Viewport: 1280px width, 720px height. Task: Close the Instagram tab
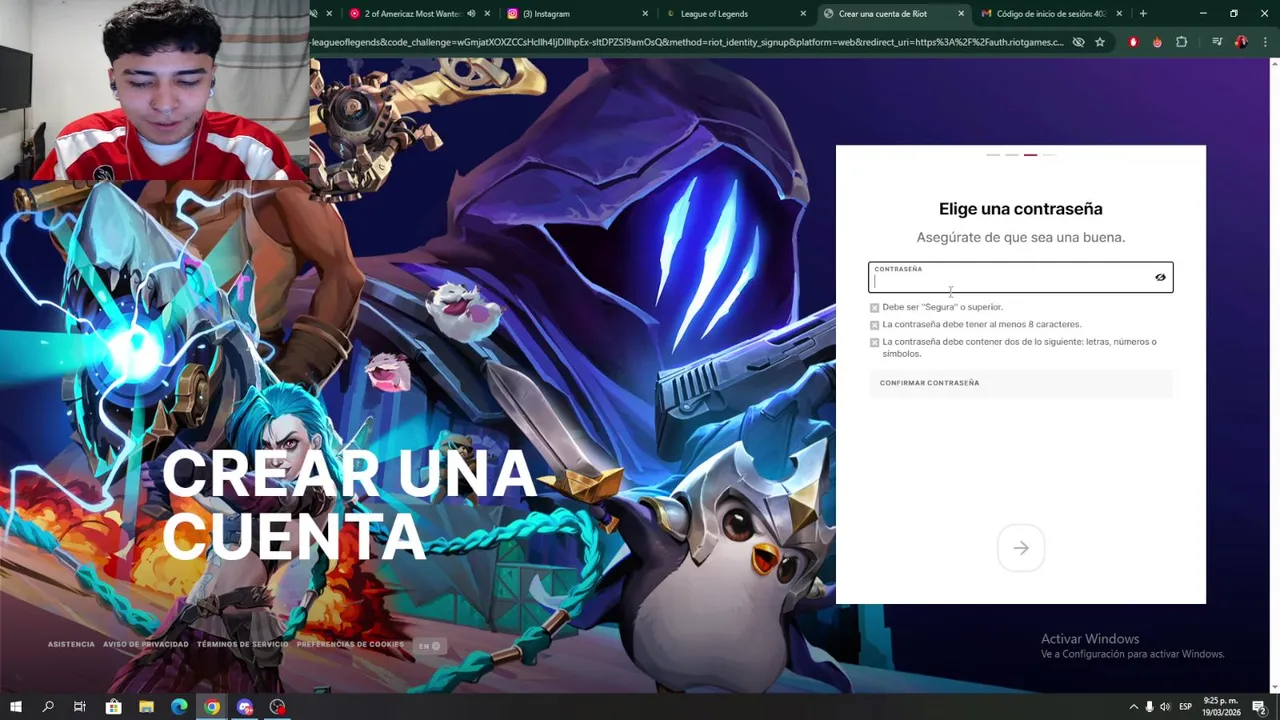[x=645, y=14]
